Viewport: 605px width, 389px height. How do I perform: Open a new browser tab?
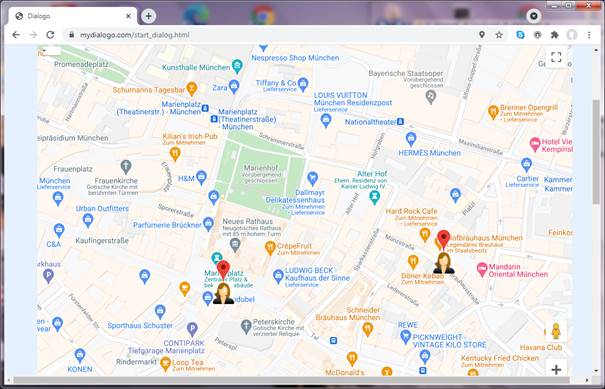(149, 16)
